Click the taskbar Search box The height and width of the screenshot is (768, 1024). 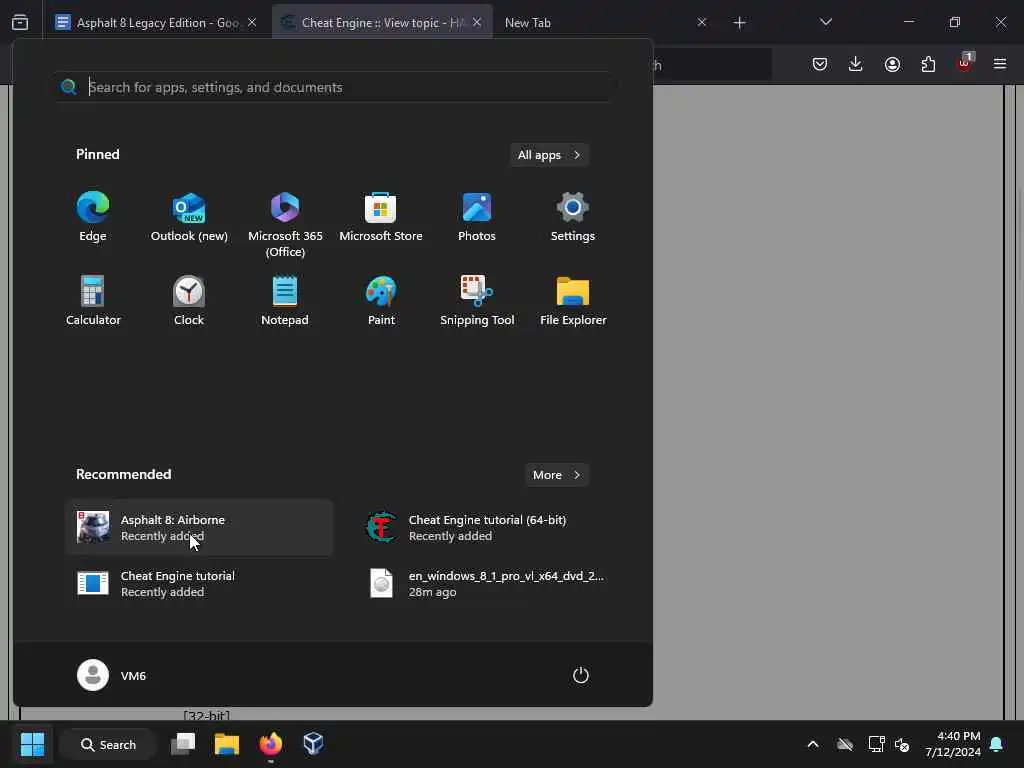pos(108,744)
